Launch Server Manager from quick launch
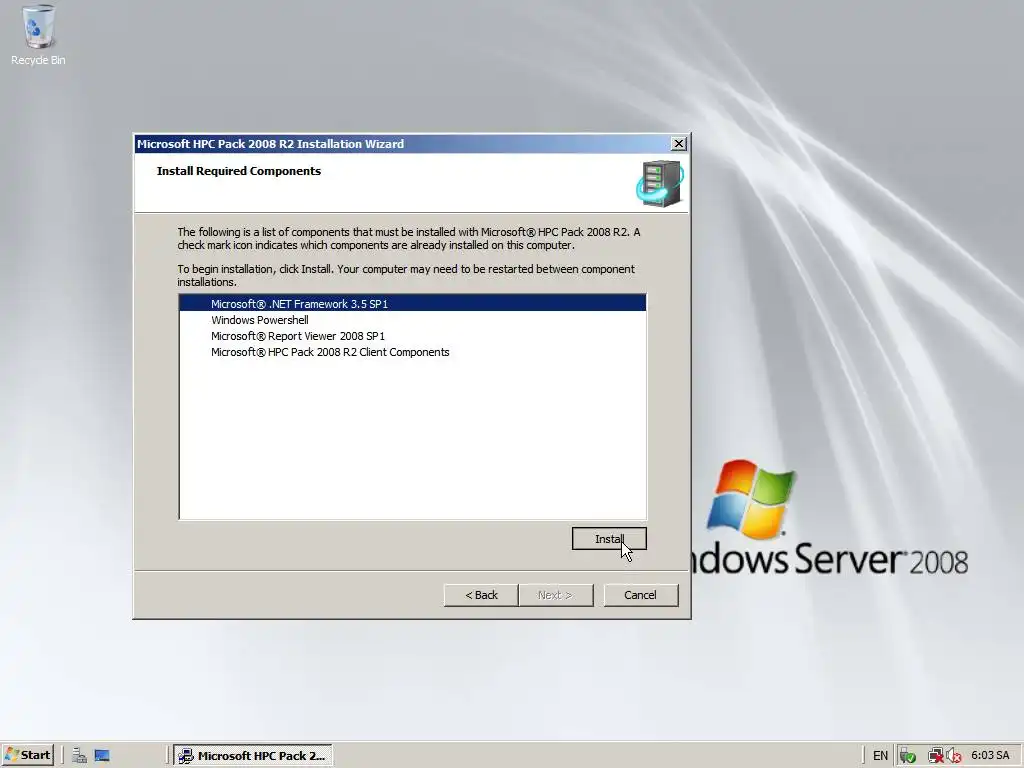The width and height of the screenshot is (1024, 768). (x=79, y=756)
